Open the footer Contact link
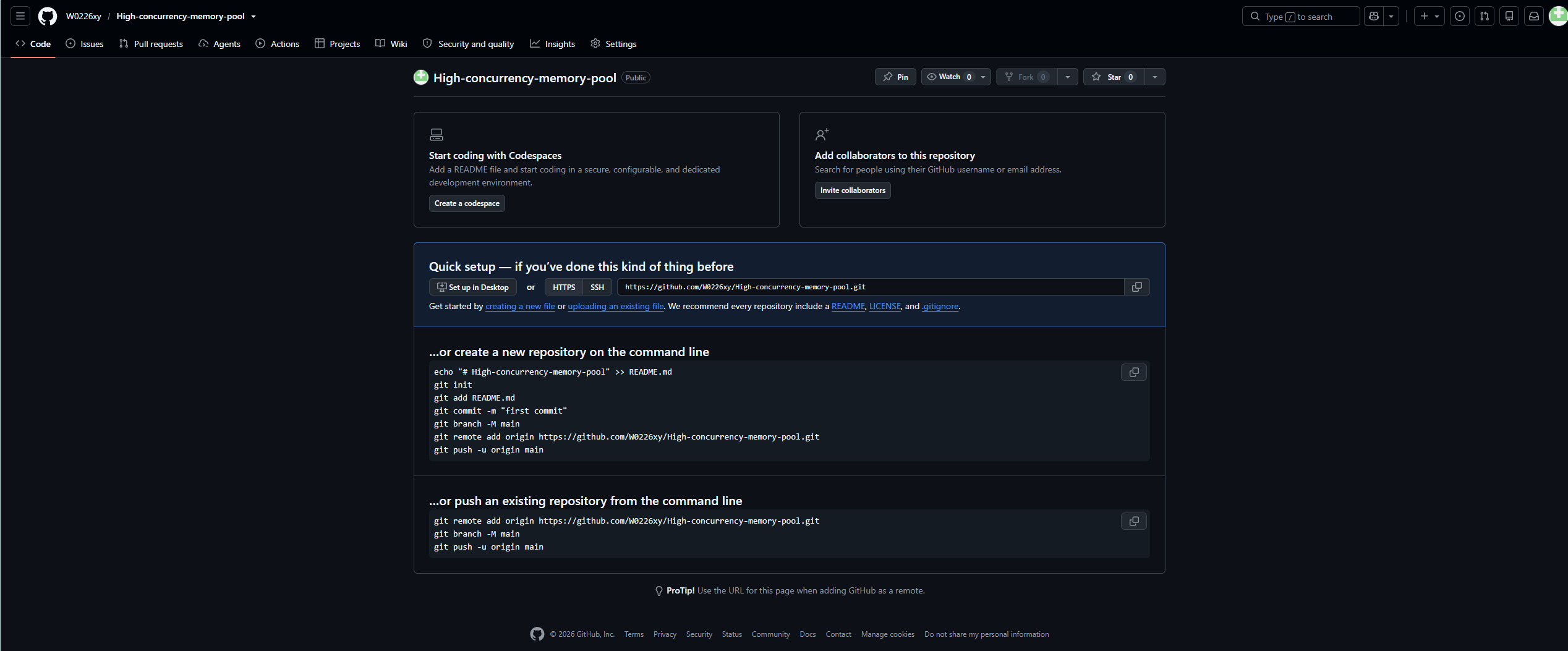The width and height of the screenshot is (1568, 651). [838, 634]
